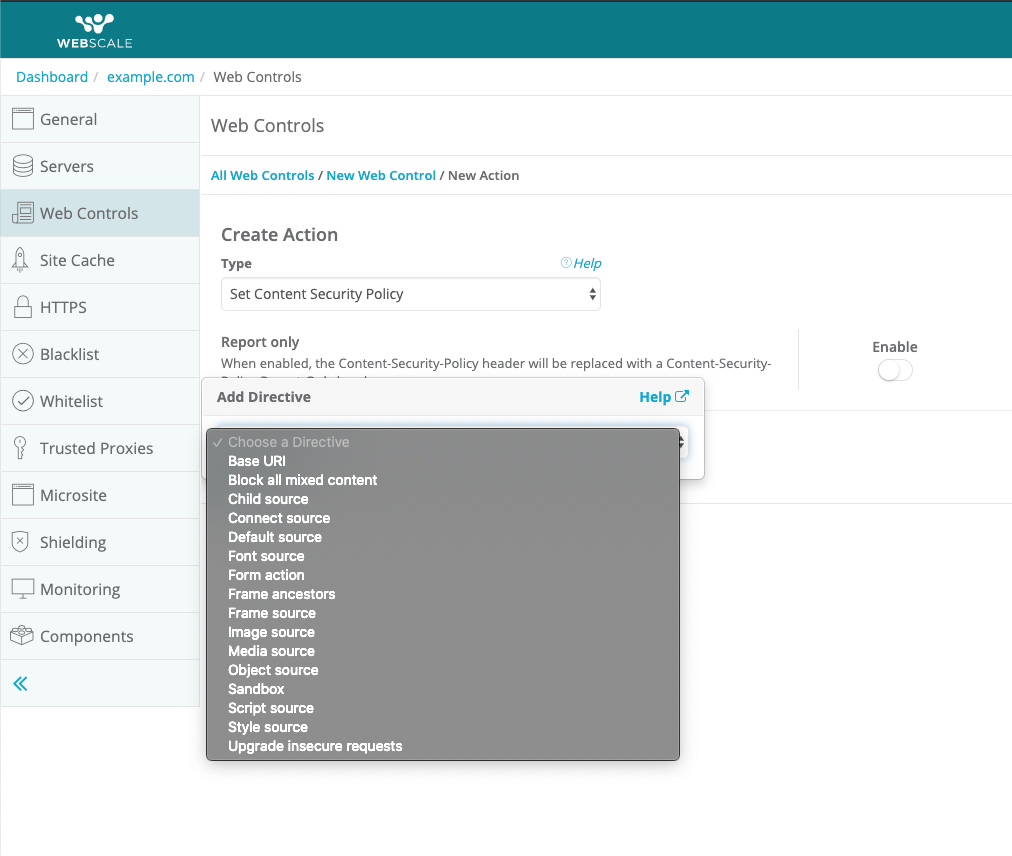Screen dimensions: 1012x856
Task: Click the HTTPS padlock icon
Action: click(x=22, y=307)
